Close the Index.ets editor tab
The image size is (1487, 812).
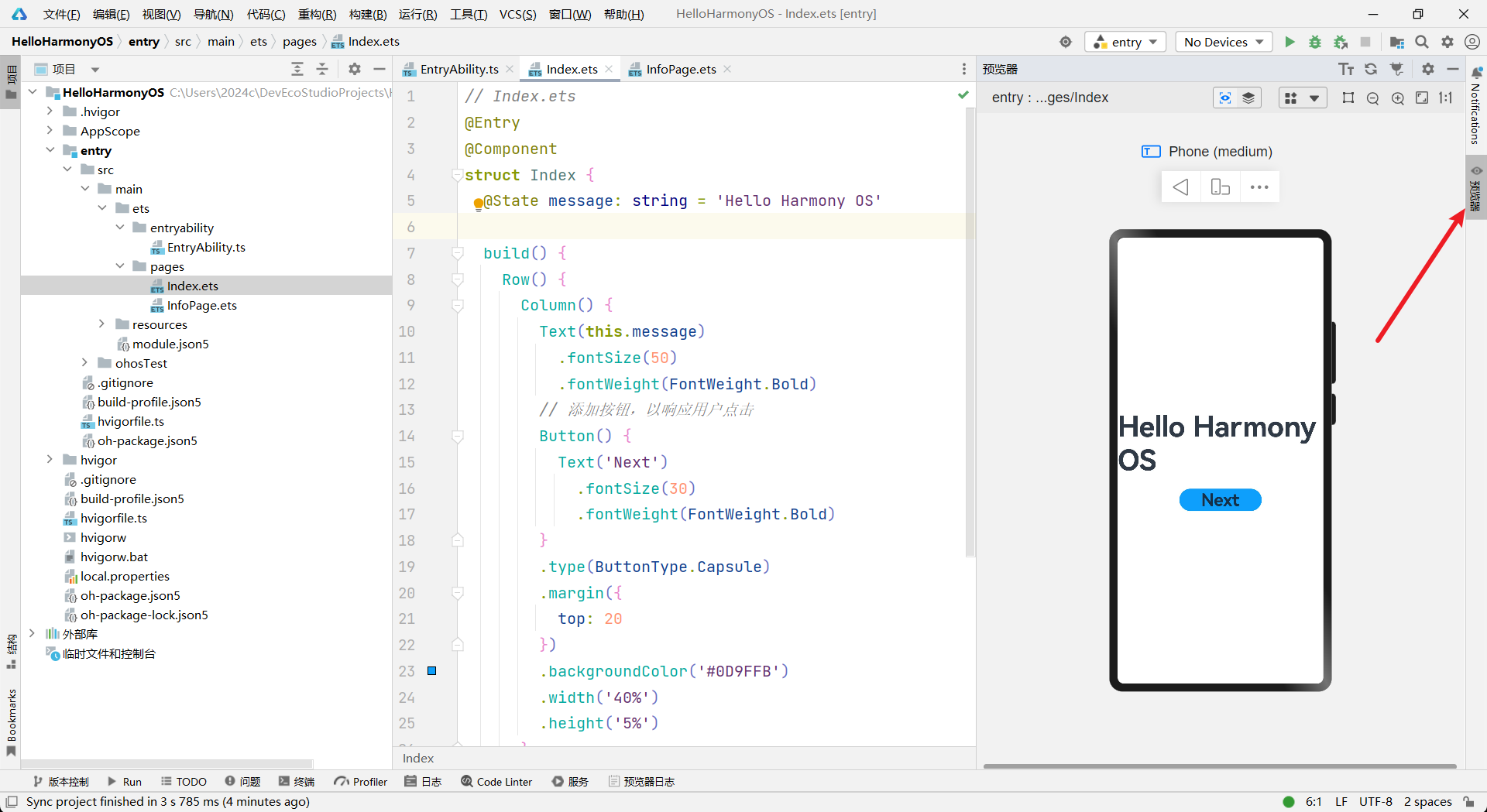point(610,69)
